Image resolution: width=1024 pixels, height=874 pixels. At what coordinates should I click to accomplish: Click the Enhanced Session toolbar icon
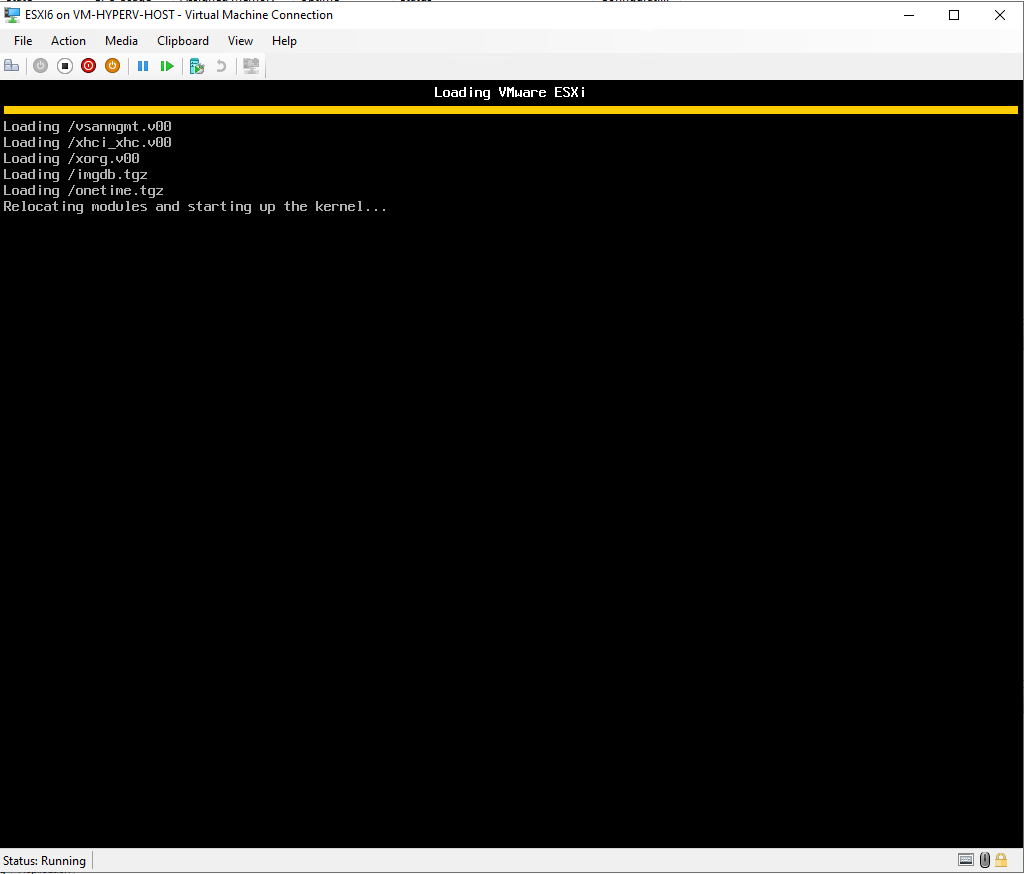pyautogui.click(x=251, y=66)
